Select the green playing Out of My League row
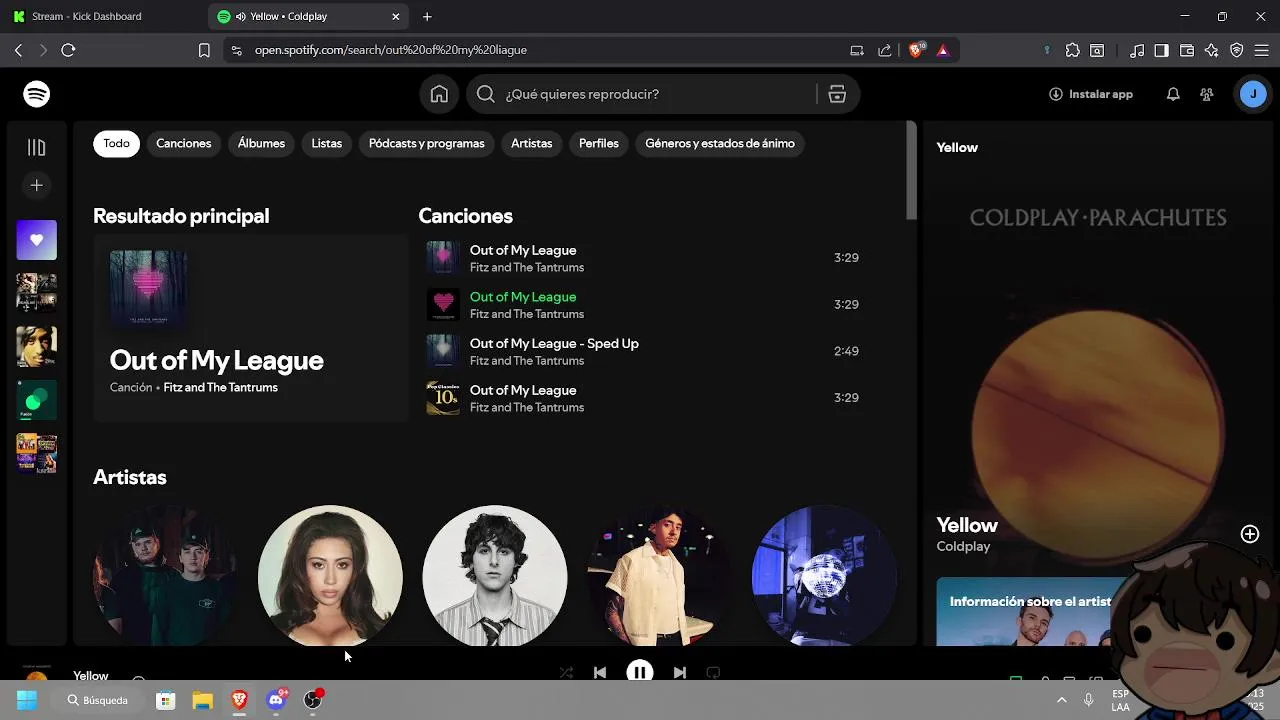 pos(642,304)
